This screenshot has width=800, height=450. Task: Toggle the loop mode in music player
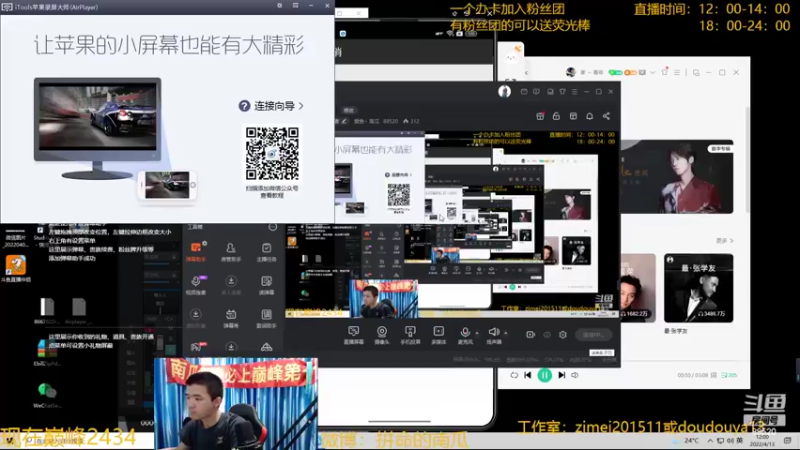514,375
